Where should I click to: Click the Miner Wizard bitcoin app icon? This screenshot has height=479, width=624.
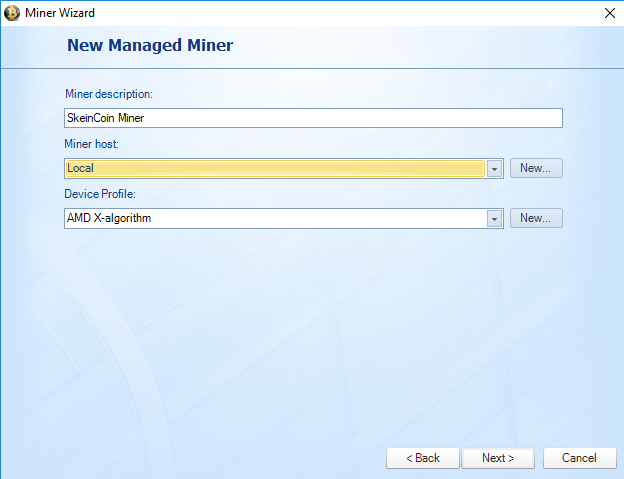[12, 13]
